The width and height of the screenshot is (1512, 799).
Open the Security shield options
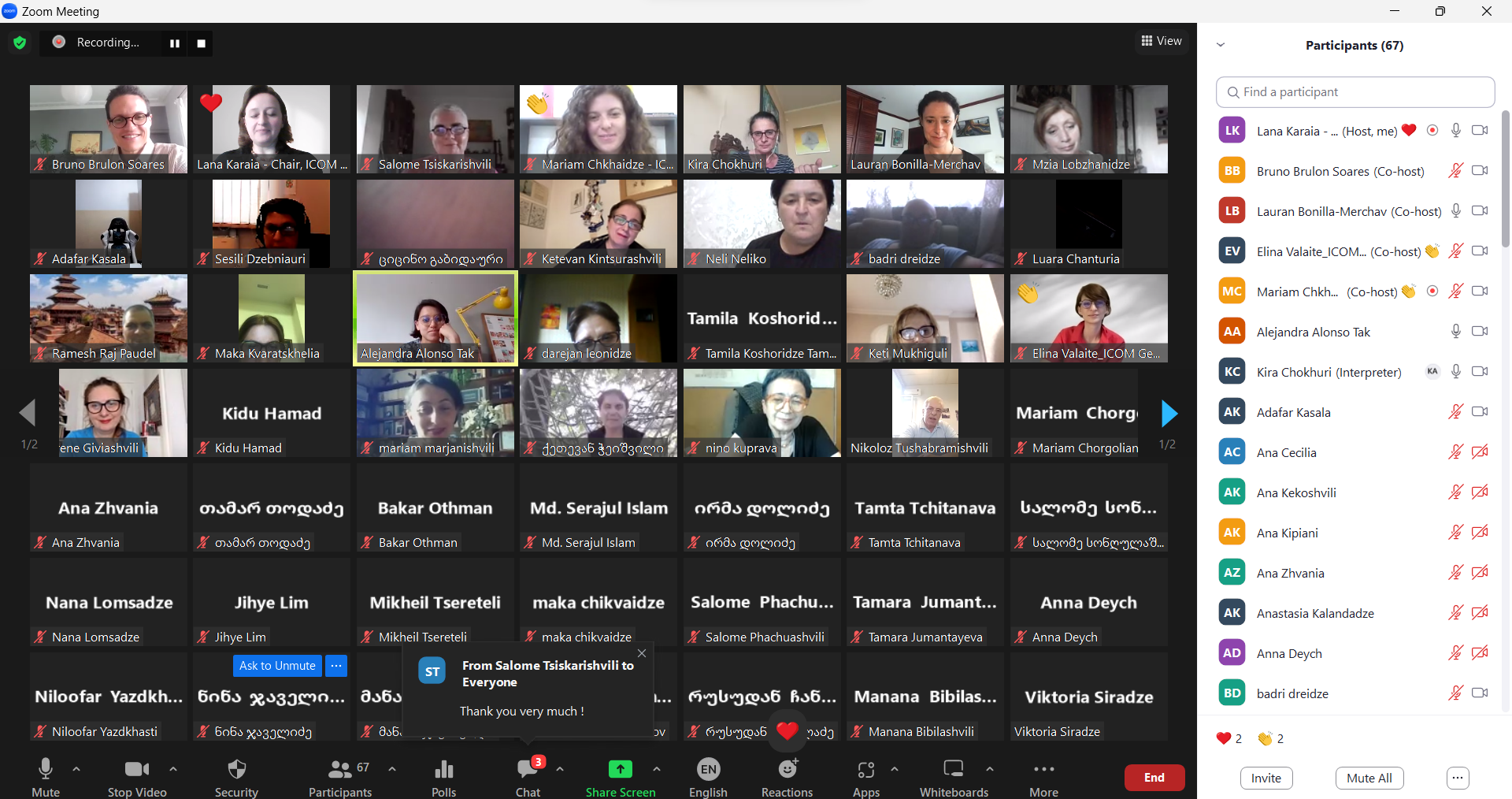pos(236,770)
